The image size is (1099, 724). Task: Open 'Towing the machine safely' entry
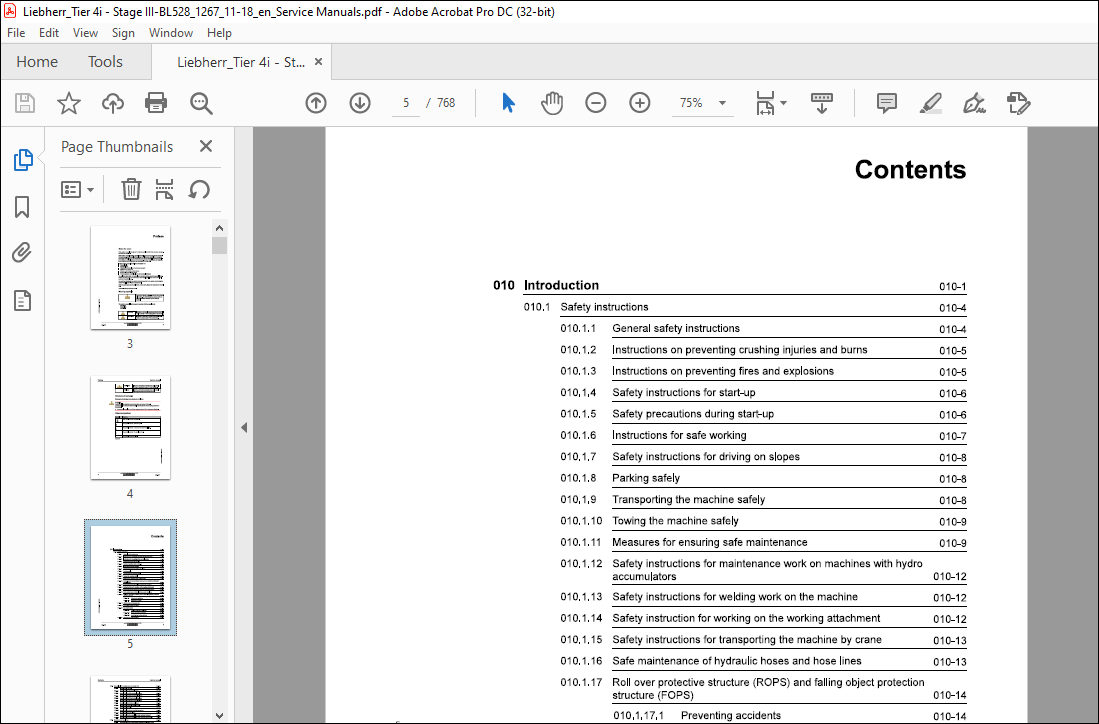click(763, 521)
